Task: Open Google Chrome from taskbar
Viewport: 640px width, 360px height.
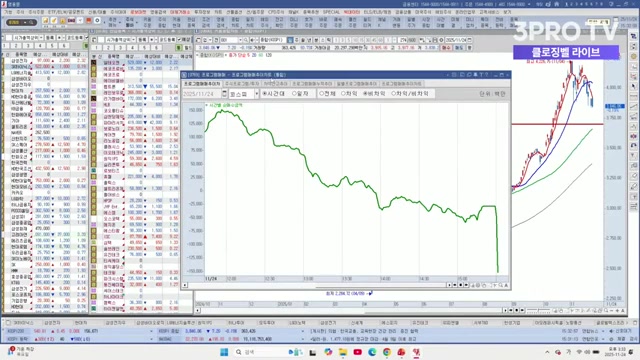Action: click(x=387, y=352)
